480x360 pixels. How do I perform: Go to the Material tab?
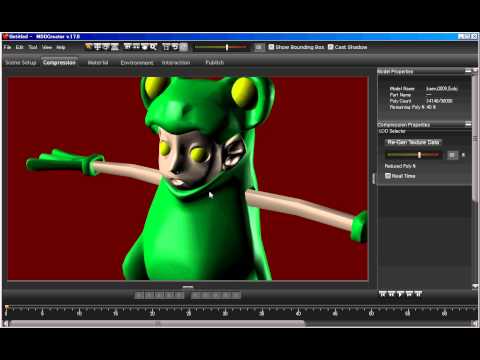pos(98,63)
